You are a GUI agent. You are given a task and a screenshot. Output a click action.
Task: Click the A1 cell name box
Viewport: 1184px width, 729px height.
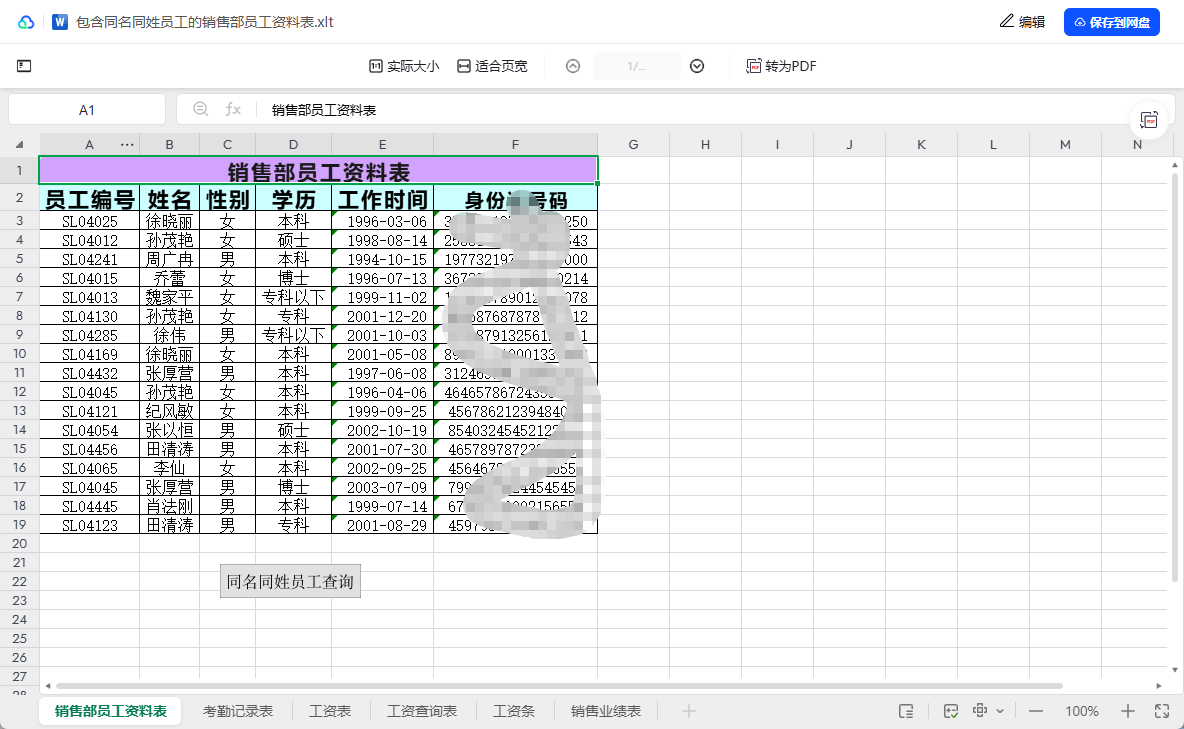(87, 109)
